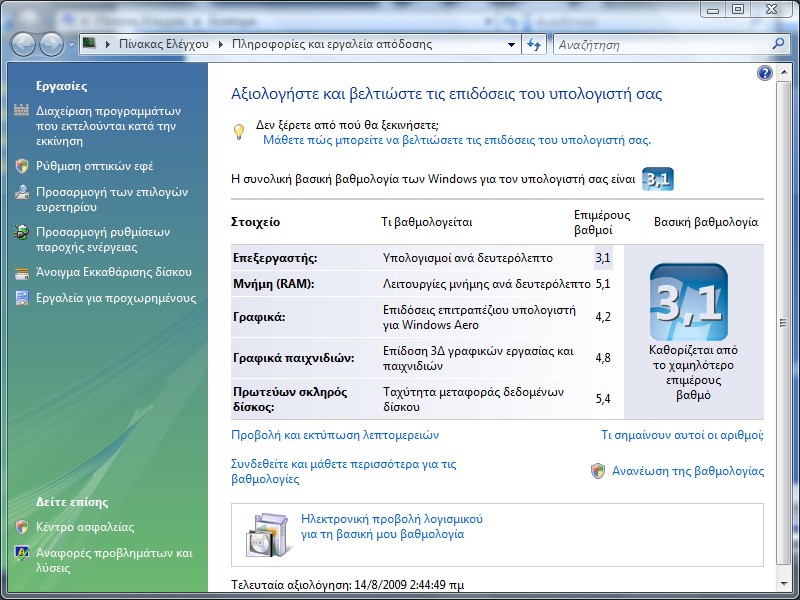The height and width of the screenshot is (600, 800).
Task: Click indexing options icon in sidebar
Action: pos(21,192)
